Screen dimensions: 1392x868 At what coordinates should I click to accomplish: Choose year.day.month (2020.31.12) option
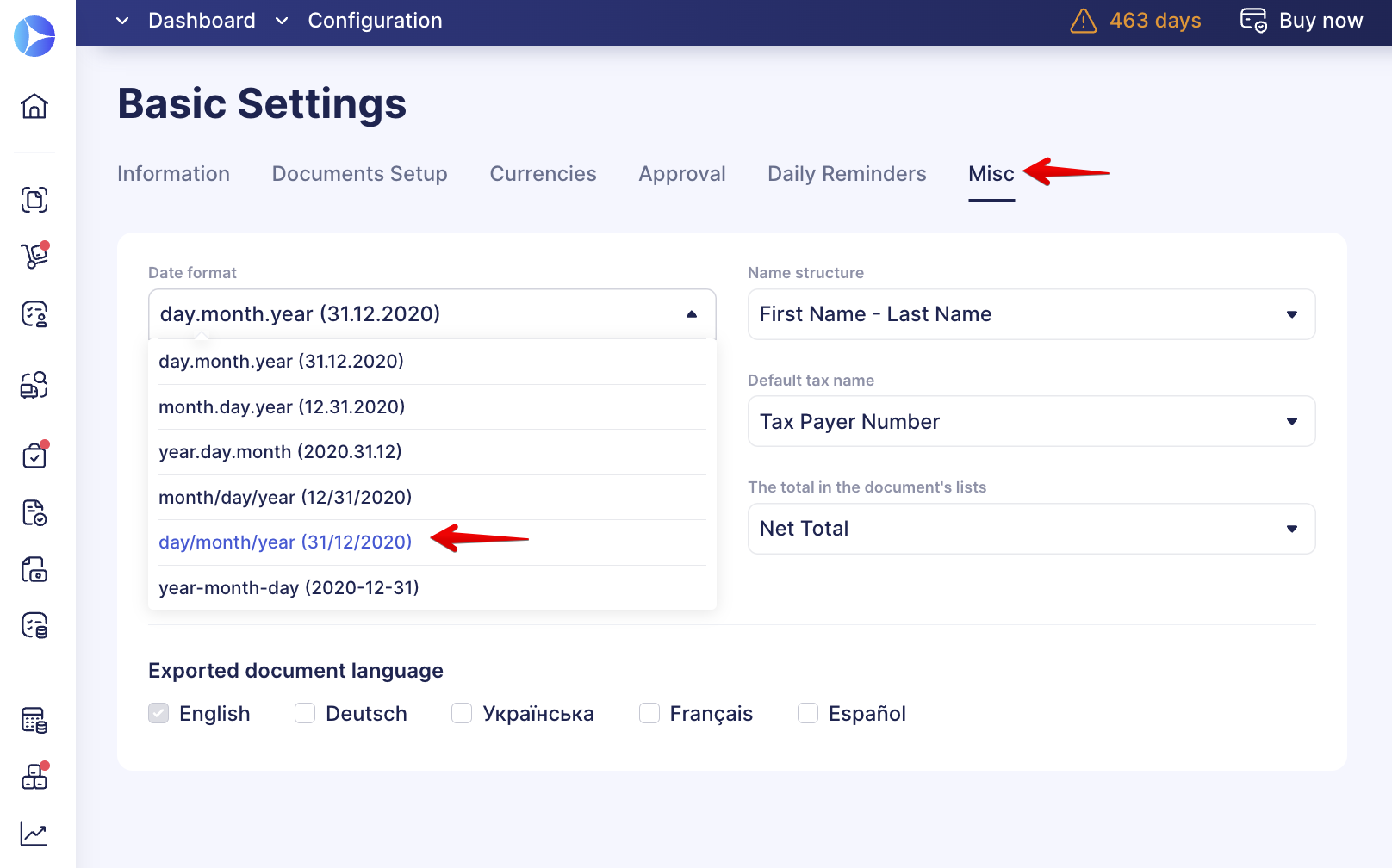[432, 452]
